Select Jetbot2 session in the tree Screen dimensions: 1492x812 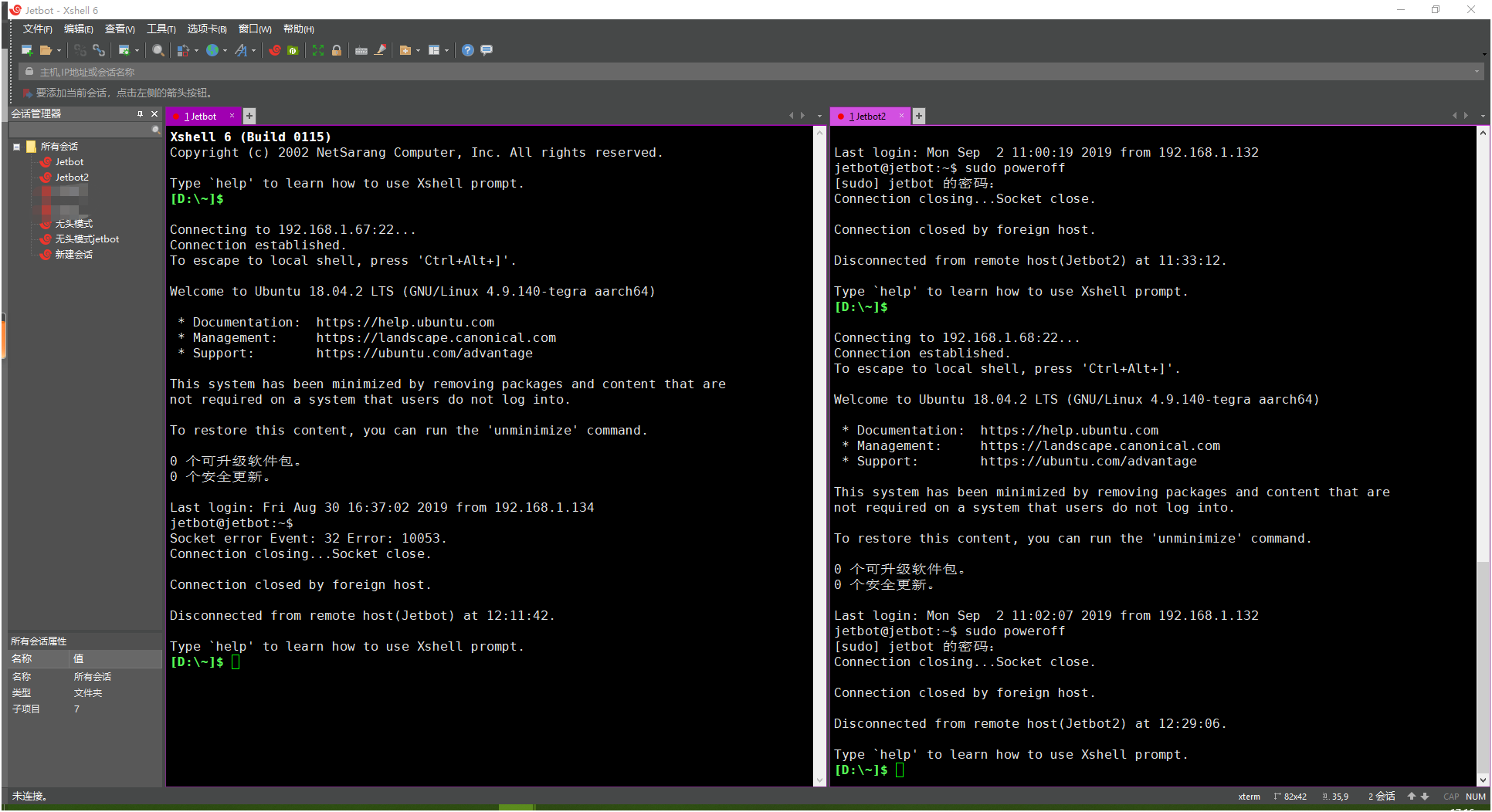click(x=72, y=177)
